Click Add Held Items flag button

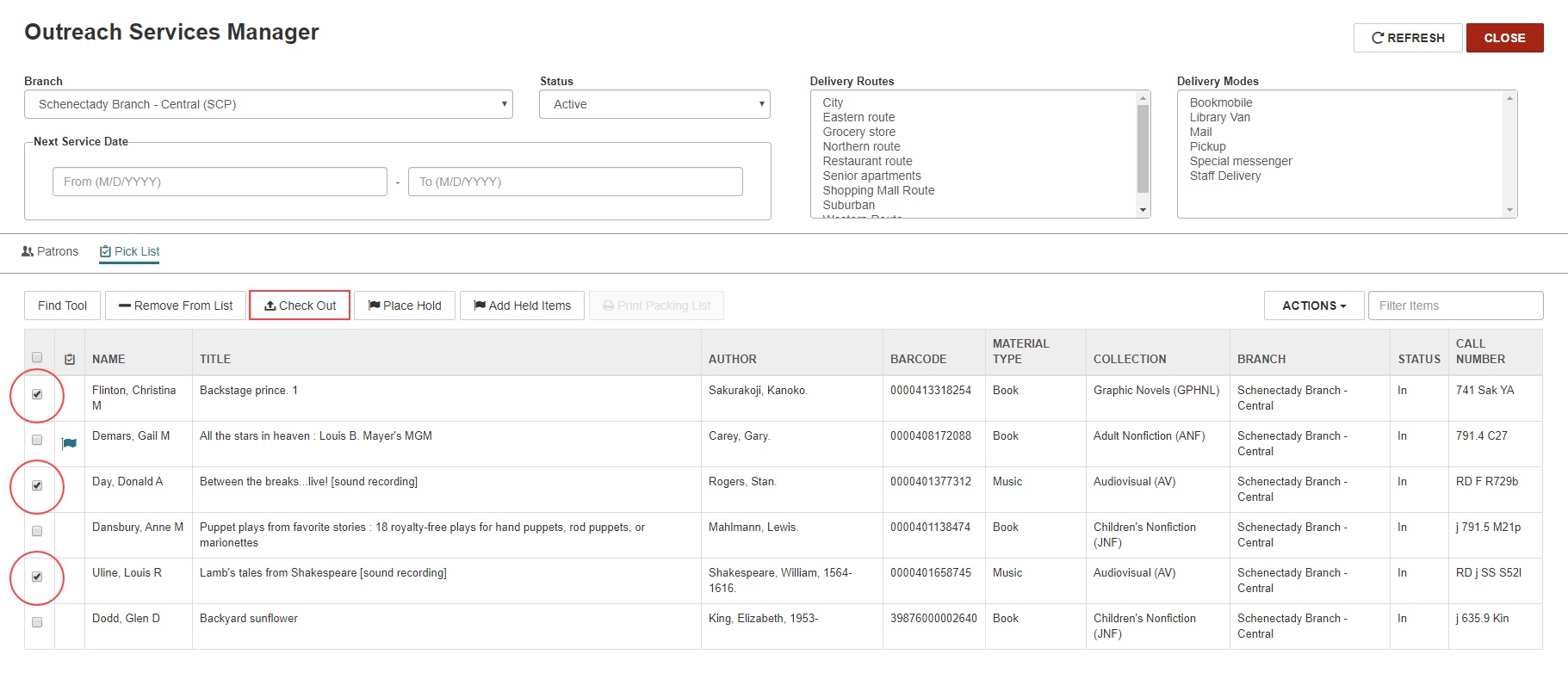(x=522, y=306)
